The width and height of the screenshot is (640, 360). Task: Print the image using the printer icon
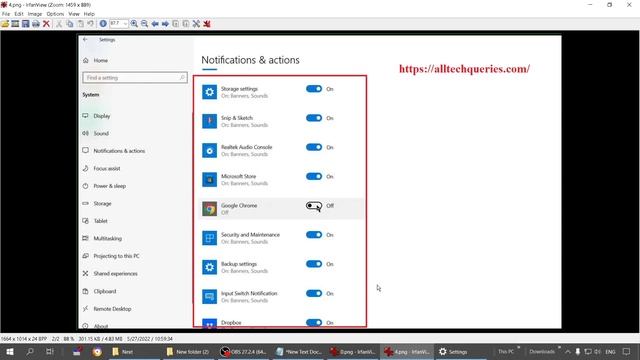point(36,24)
